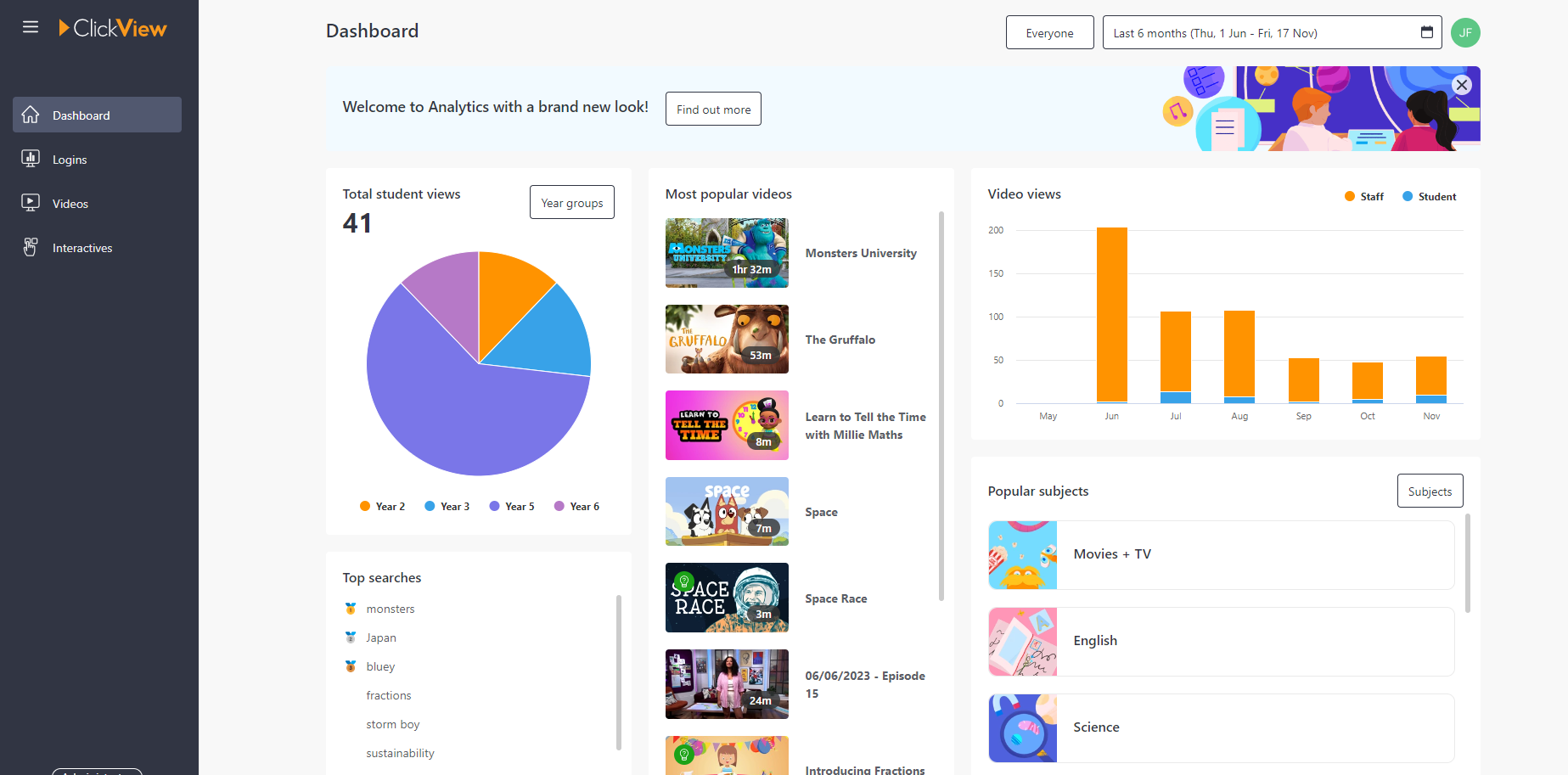Viewport: 1568px width, 775px height.
Task: Open English subject card
Action: coord(1222,641)
